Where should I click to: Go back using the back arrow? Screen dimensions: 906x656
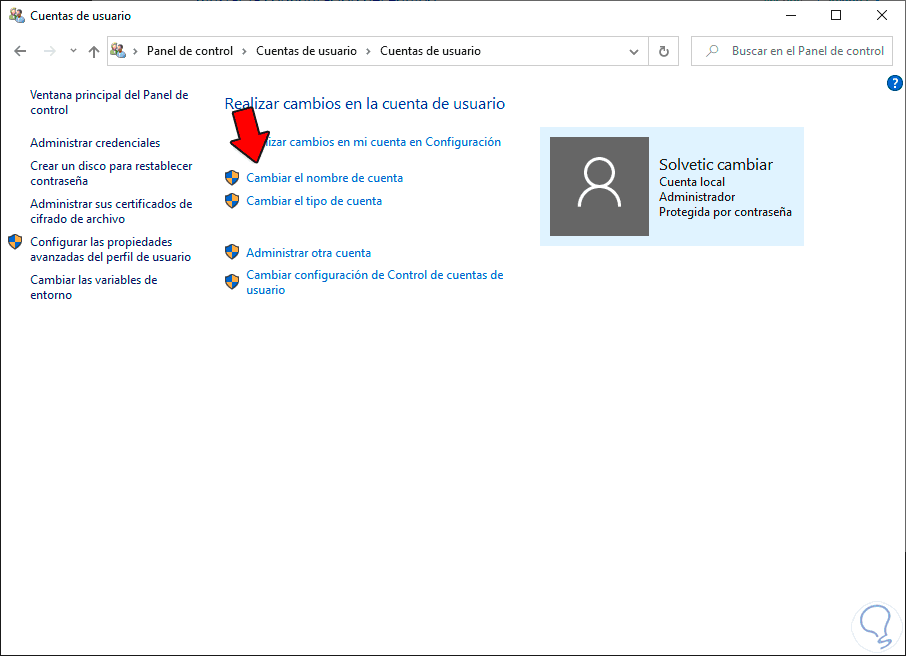[x=20, y=51]
